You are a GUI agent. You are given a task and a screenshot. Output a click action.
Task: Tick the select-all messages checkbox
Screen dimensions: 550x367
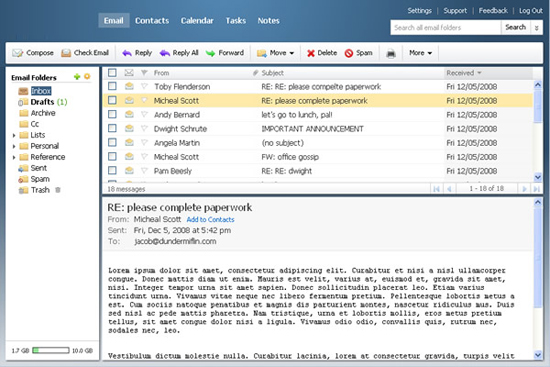click(x=112, y=73)
